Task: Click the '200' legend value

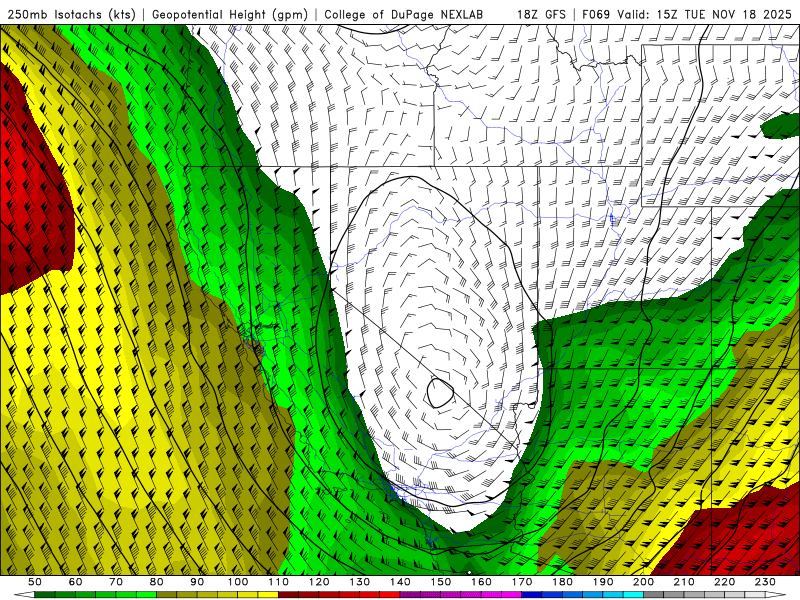Action: [x=643, y=582]
